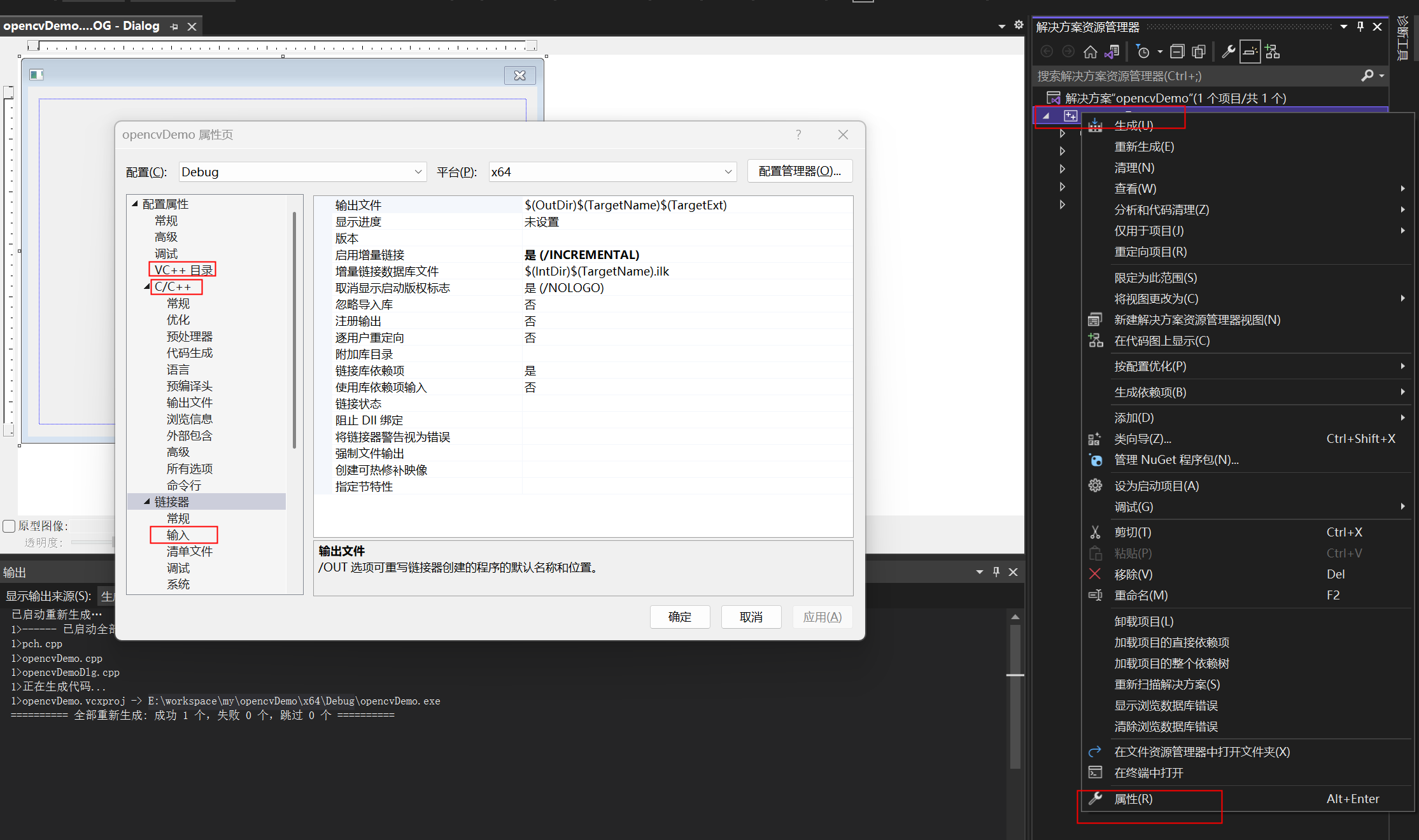1419x840 pixels.
Task: Click the search magnifier in Solution Explorer
Action: point(1367,76)
